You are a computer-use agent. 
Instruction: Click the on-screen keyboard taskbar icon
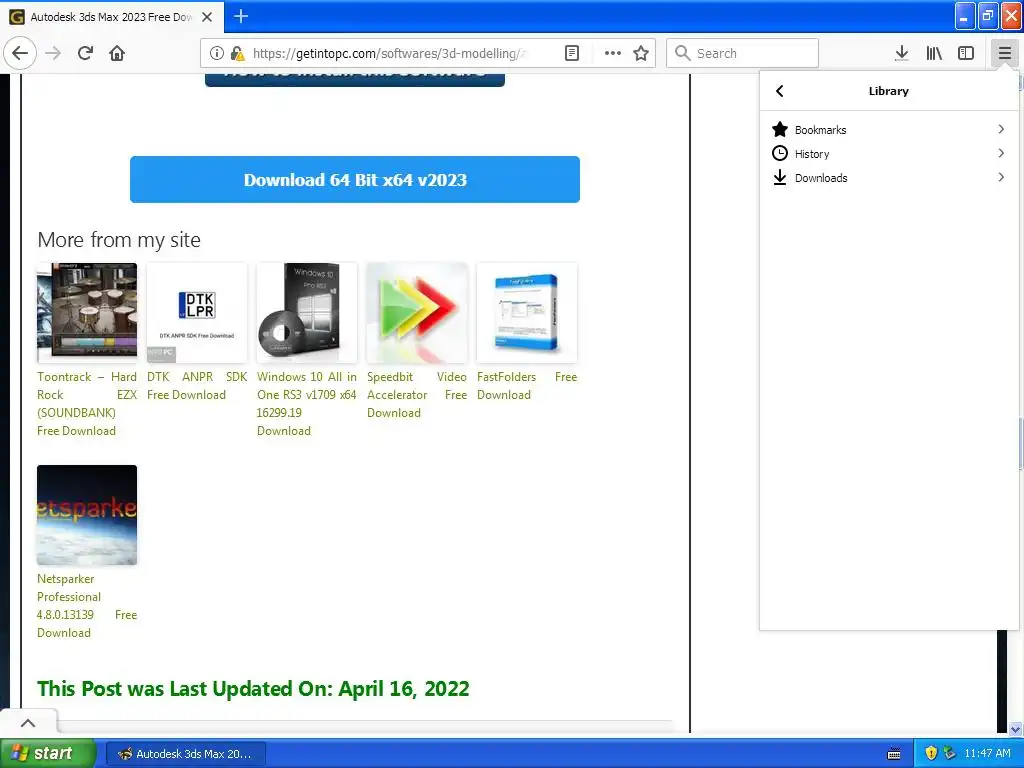[894, 754]
